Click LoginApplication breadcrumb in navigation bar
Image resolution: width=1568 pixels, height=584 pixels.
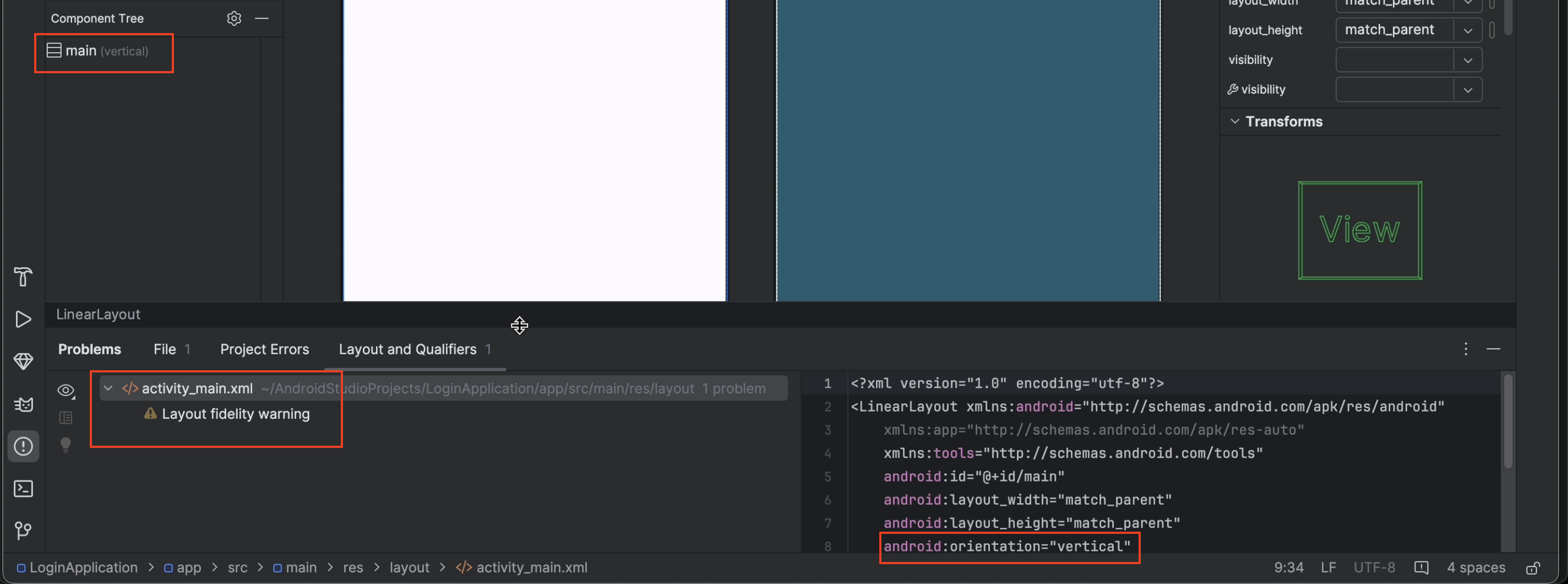pyautogui.click(x=77, y=567)
